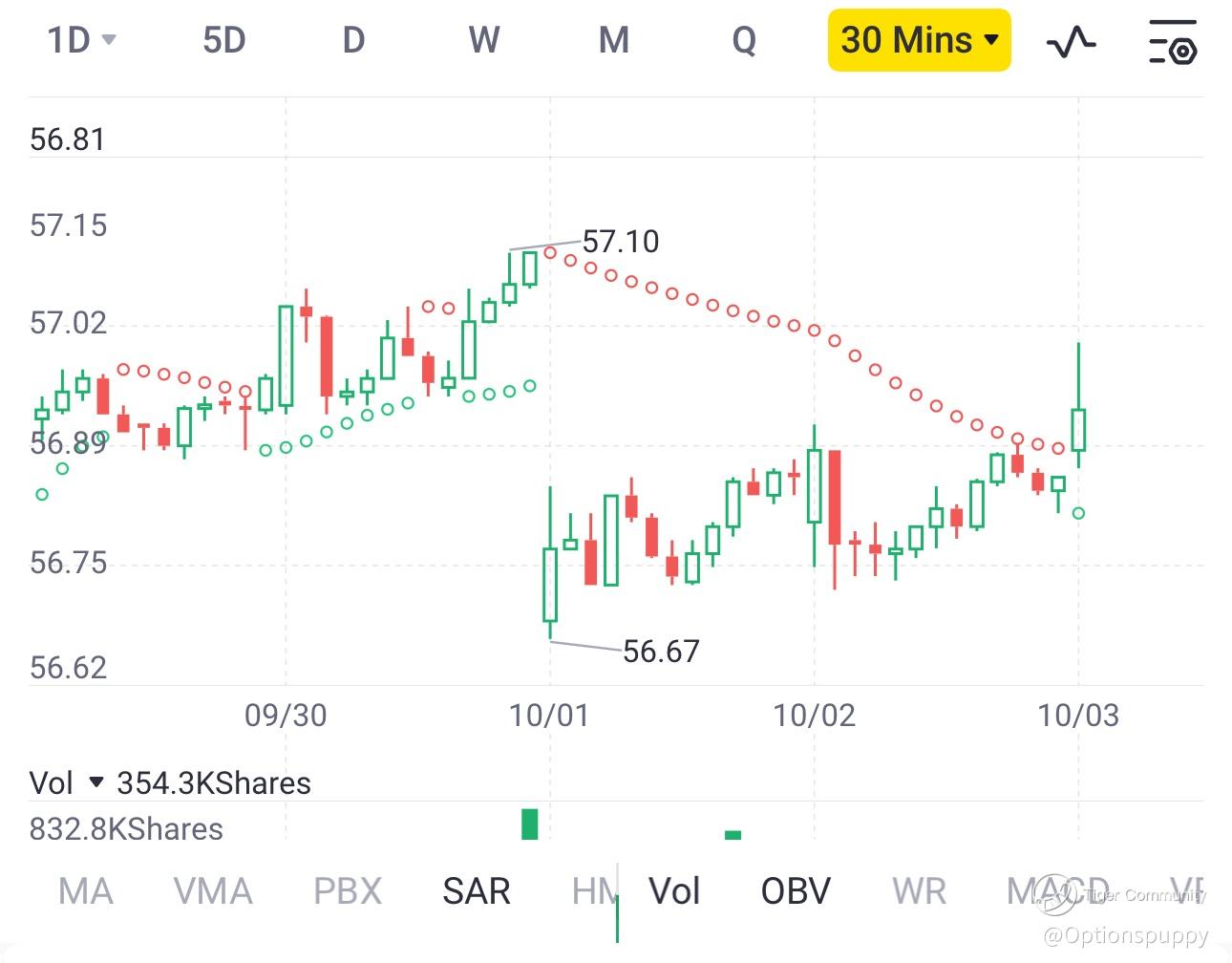Click the 56.67 low price label
Screen dimensions: 1232x963
tap(661, 652)
